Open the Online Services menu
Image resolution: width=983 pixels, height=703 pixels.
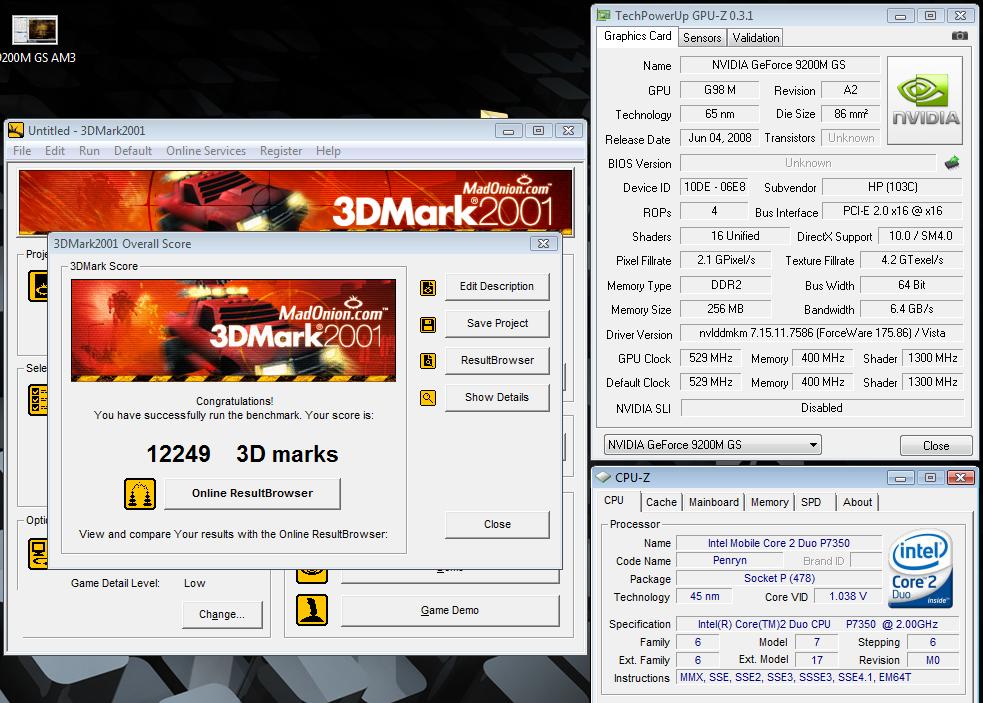point(206,151)
